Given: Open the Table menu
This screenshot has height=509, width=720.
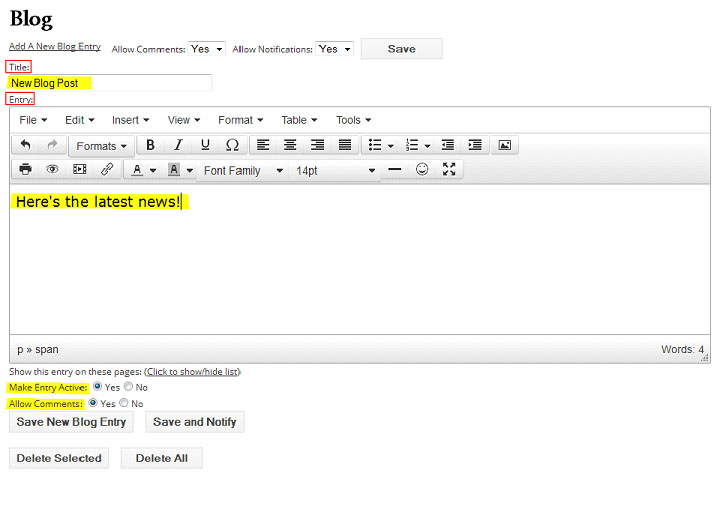Looking at the screenshot, I should (299, 120).
